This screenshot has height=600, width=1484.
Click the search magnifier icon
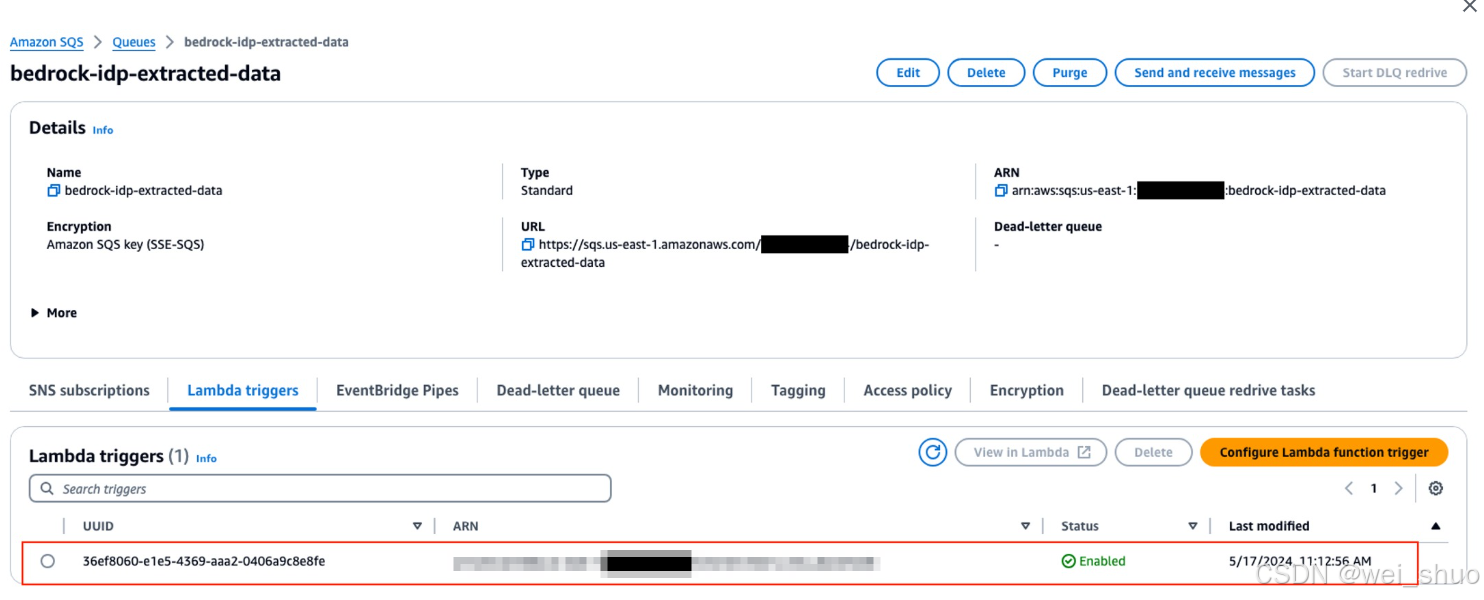tap(47, 488)
